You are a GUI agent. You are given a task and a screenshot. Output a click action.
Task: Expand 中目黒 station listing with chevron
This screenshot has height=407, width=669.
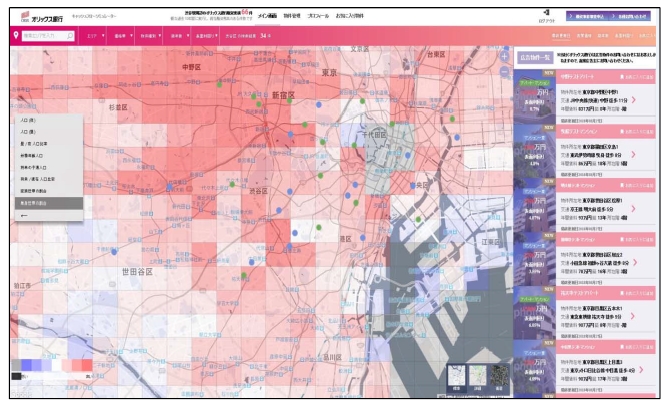pyautogui.click(x=641, y=370)
